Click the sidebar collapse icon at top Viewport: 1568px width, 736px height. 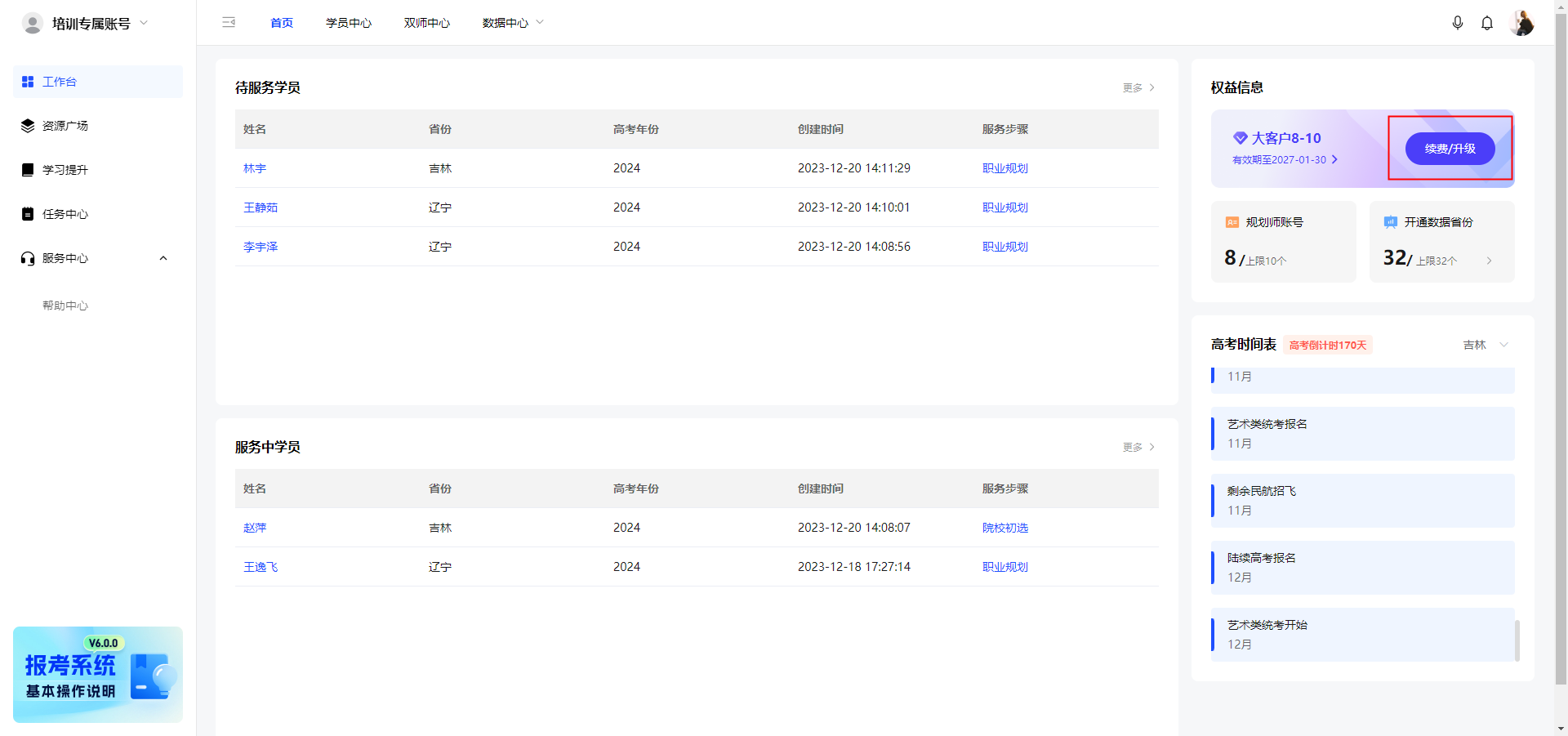[x=229, y=22]
